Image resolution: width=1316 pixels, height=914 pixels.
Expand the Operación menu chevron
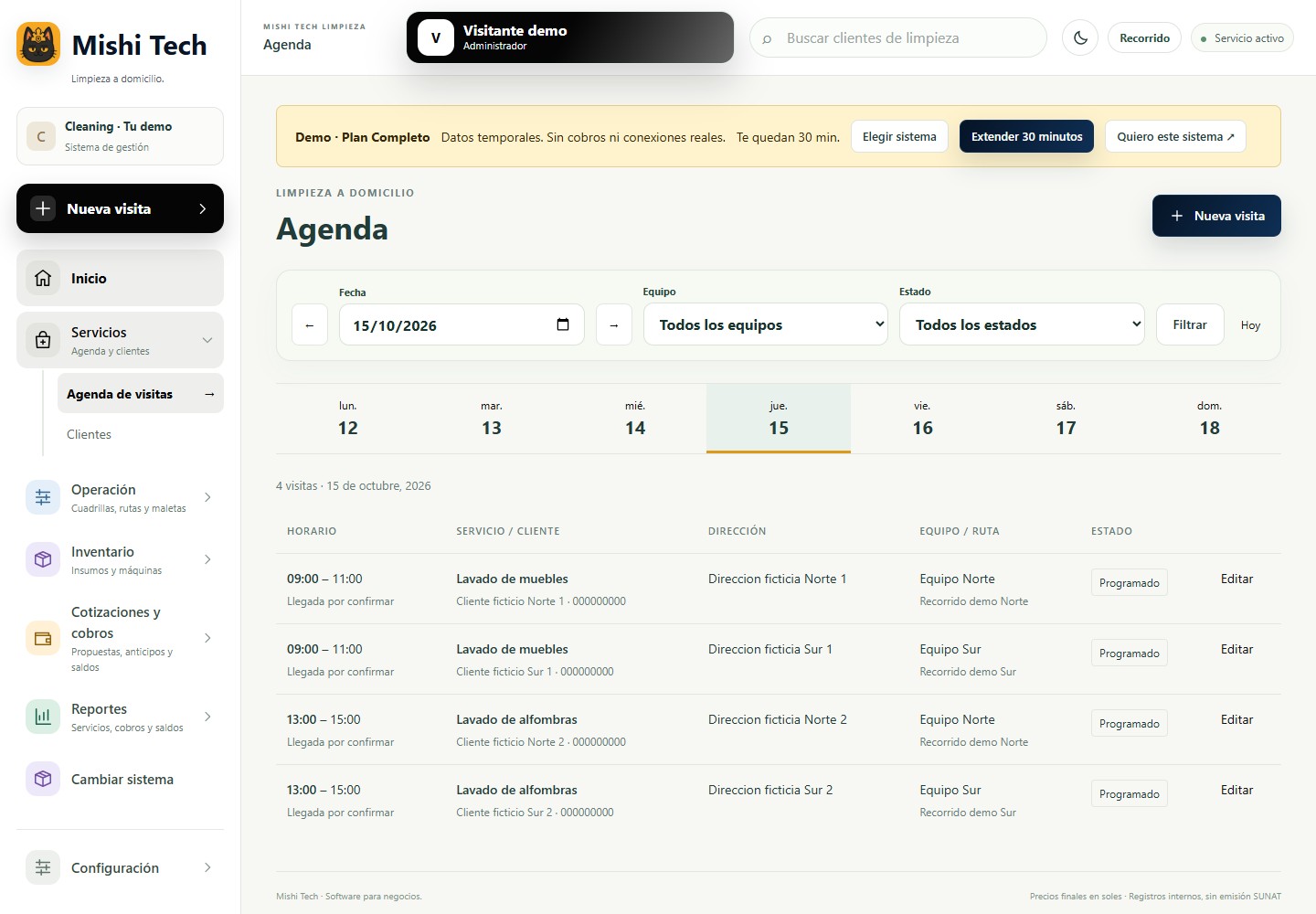click(207, 497)
